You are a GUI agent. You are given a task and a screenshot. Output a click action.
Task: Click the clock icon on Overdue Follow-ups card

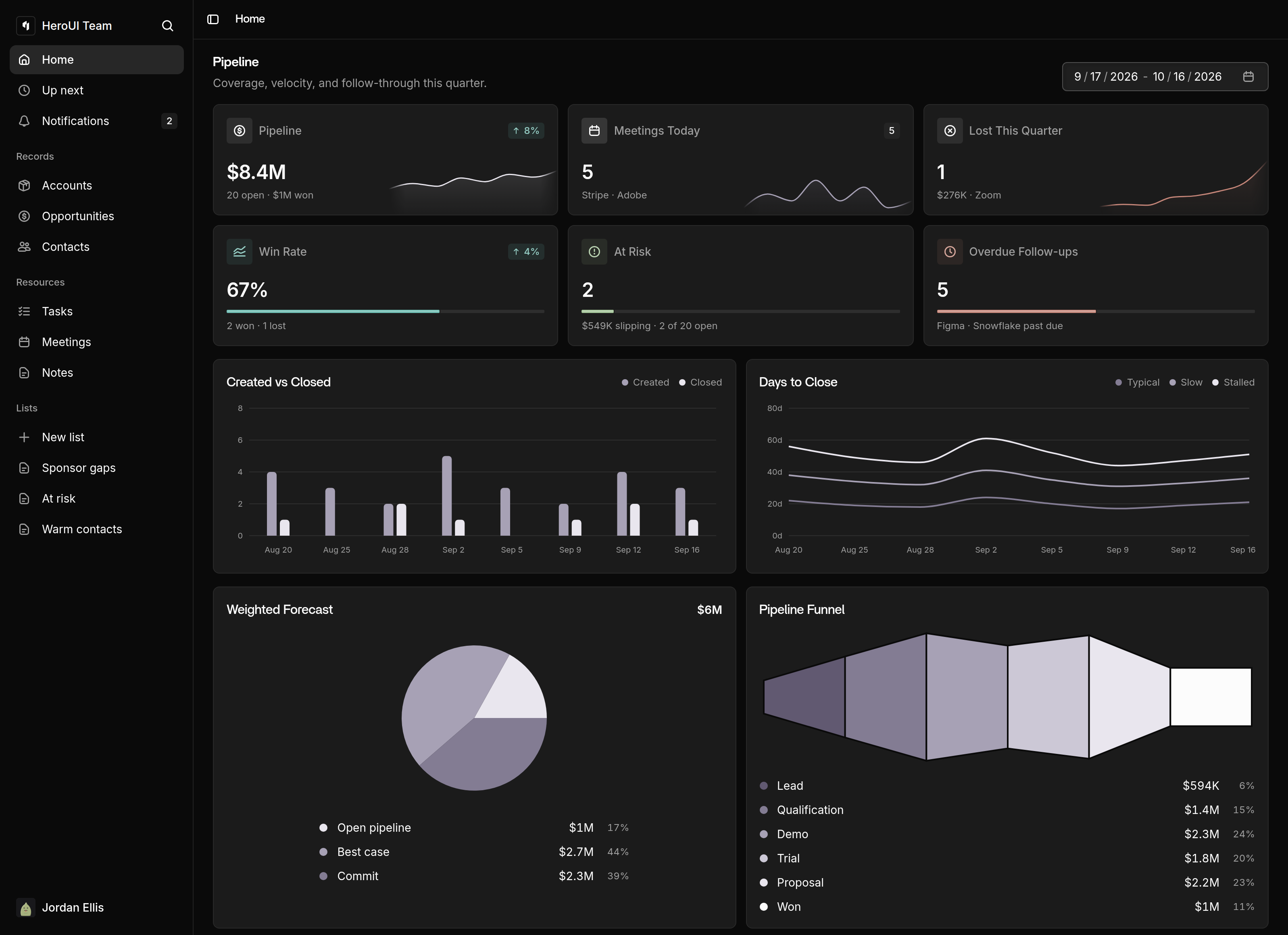[x=950, y=252]
